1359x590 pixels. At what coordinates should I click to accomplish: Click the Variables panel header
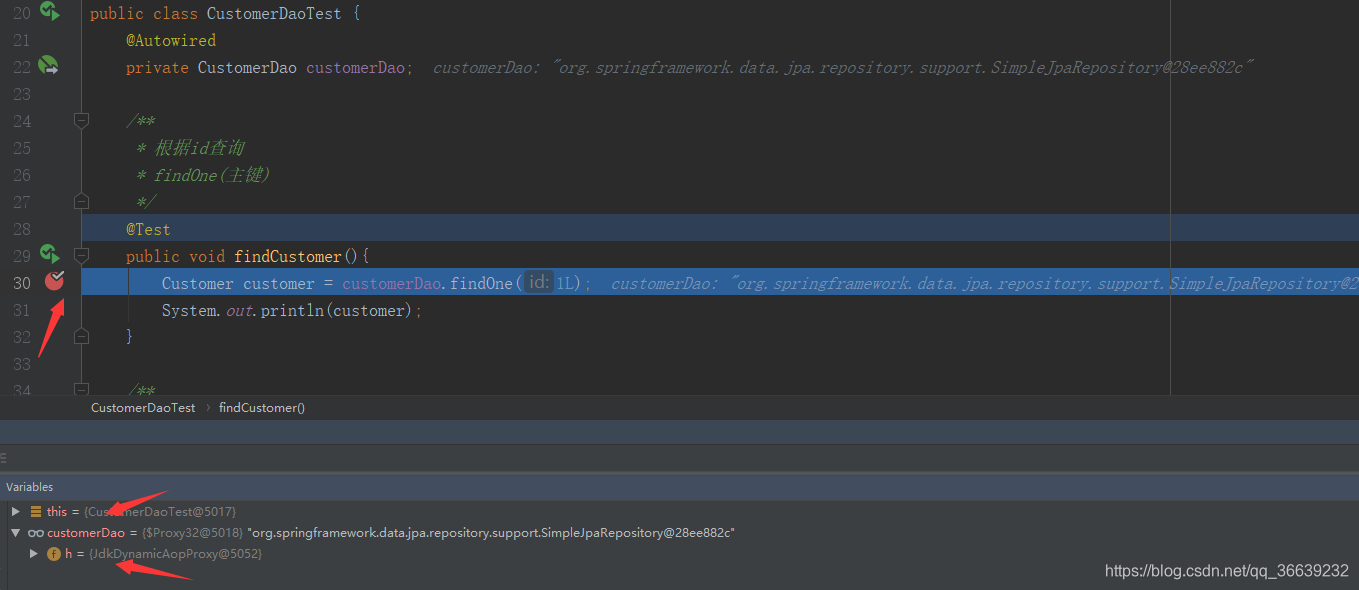tap(29, 487)
